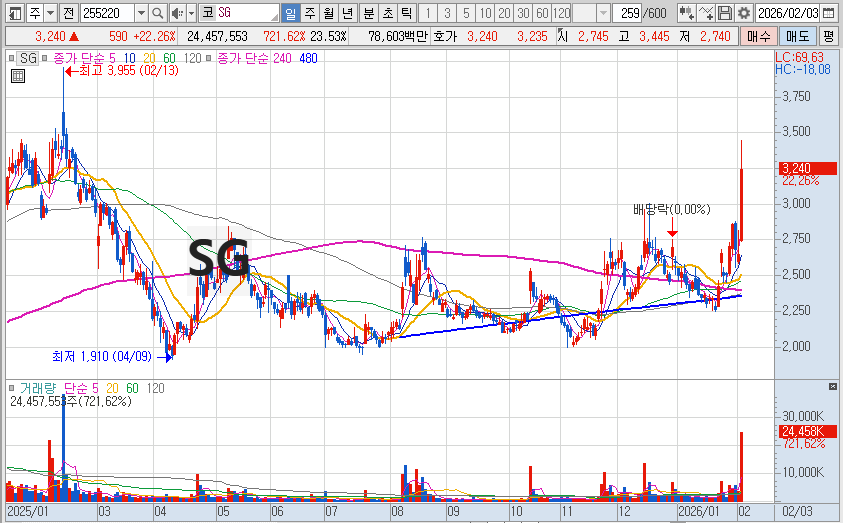
Task: Select the 월 monthly period toggle
Action: coord(329,13)
